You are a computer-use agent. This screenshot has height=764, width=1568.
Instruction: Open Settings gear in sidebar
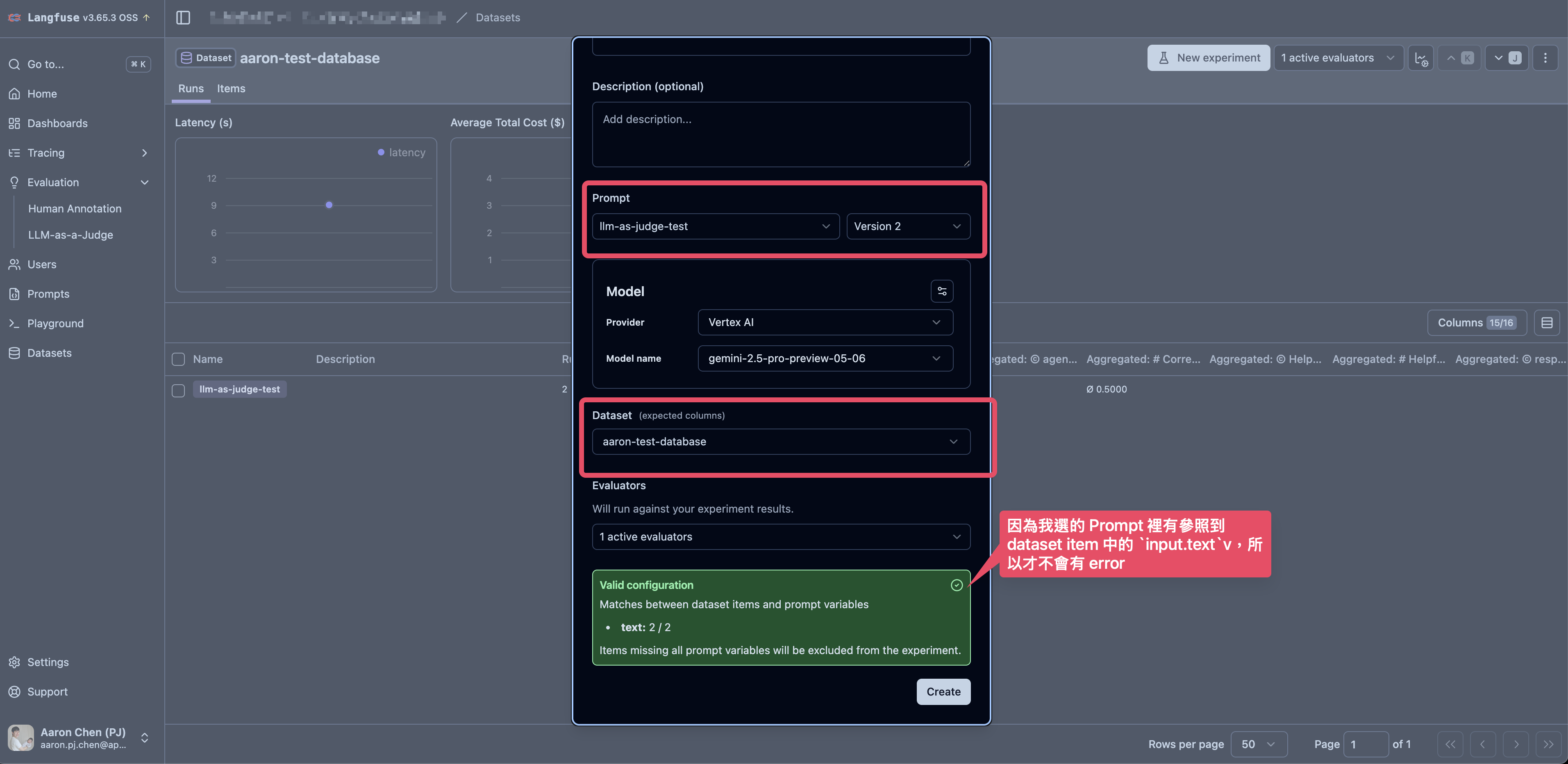coord(15,662)
